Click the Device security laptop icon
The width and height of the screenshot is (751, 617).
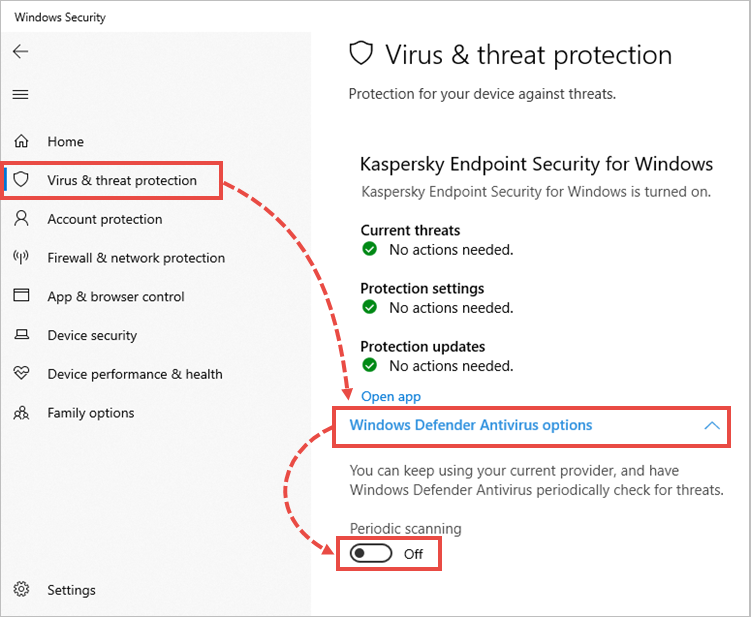pos(21,335)
